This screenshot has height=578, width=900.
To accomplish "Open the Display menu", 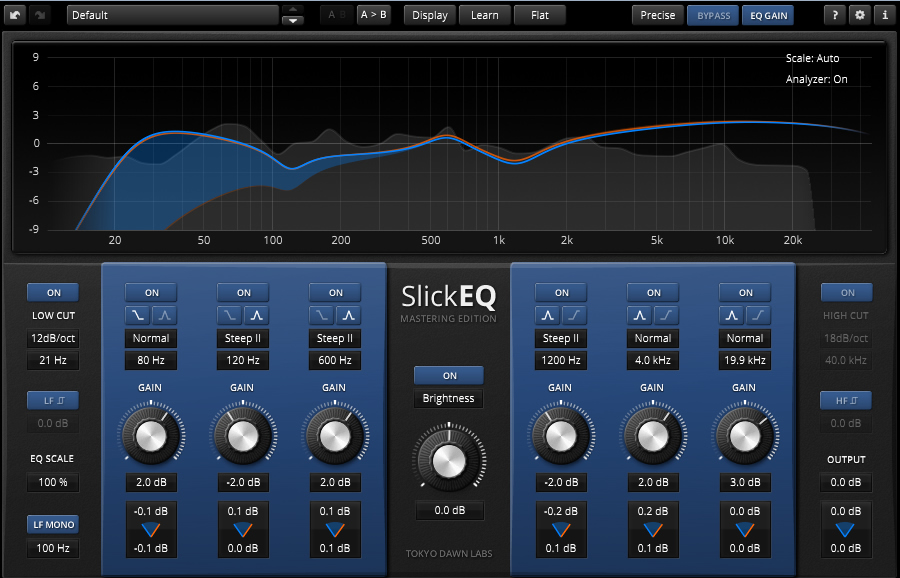I will click(430, 15).
